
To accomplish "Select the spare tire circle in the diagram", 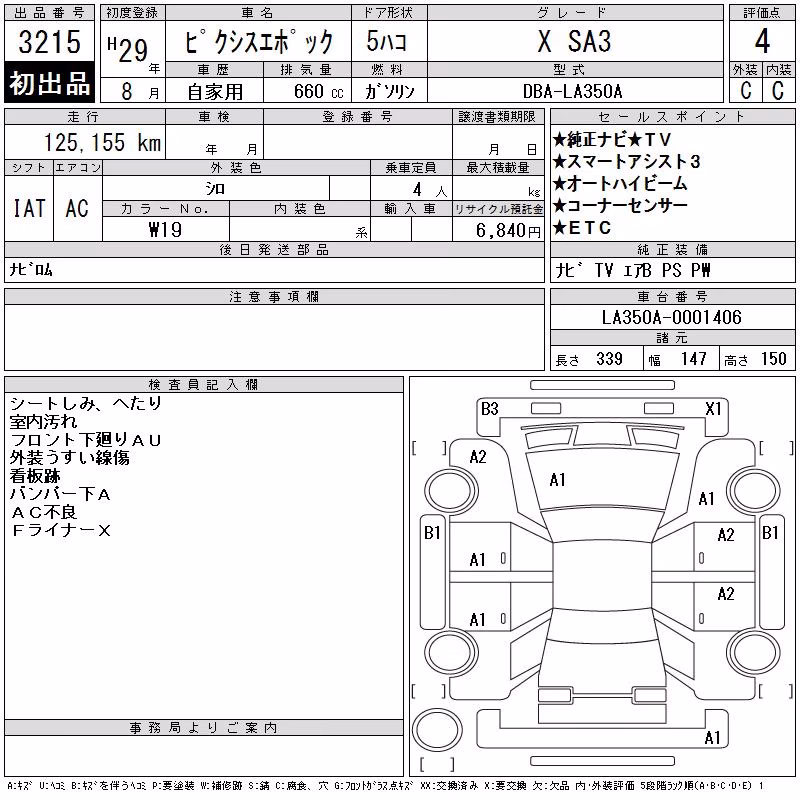I will coord(437,730).
